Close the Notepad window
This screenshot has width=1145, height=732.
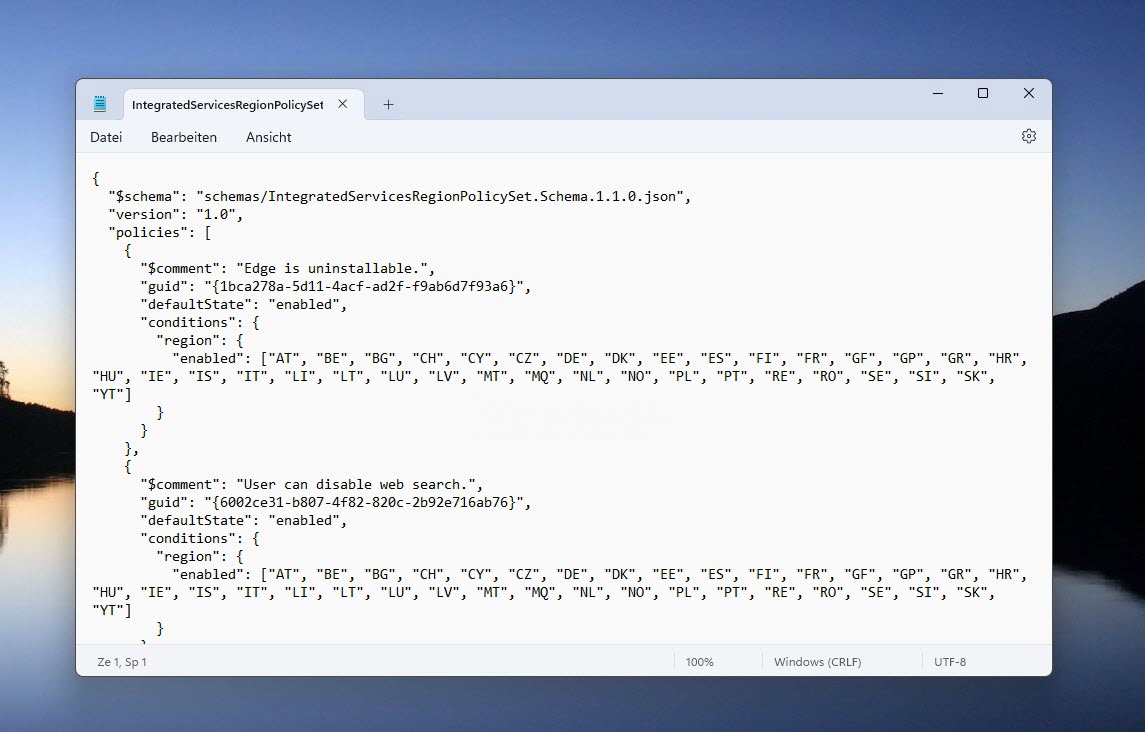pyautogui.click(x=1029, y=94)
